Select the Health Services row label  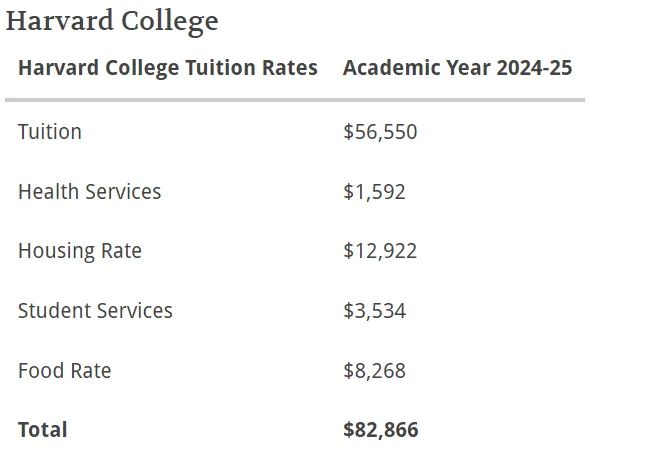coord(89,192)
